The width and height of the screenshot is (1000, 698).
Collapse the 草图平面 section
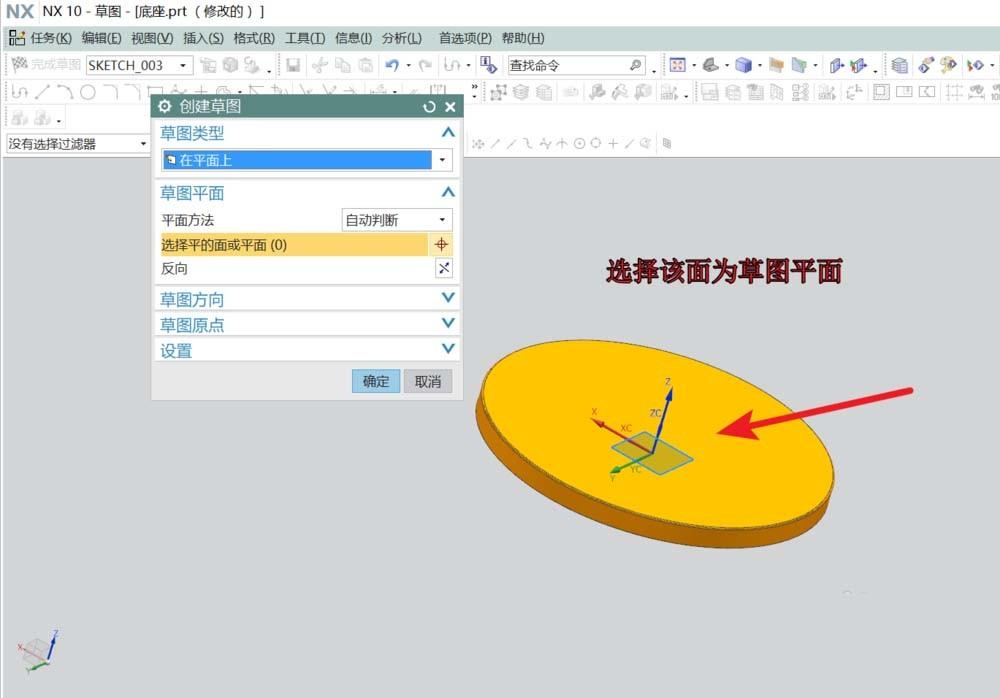[447, 192]
